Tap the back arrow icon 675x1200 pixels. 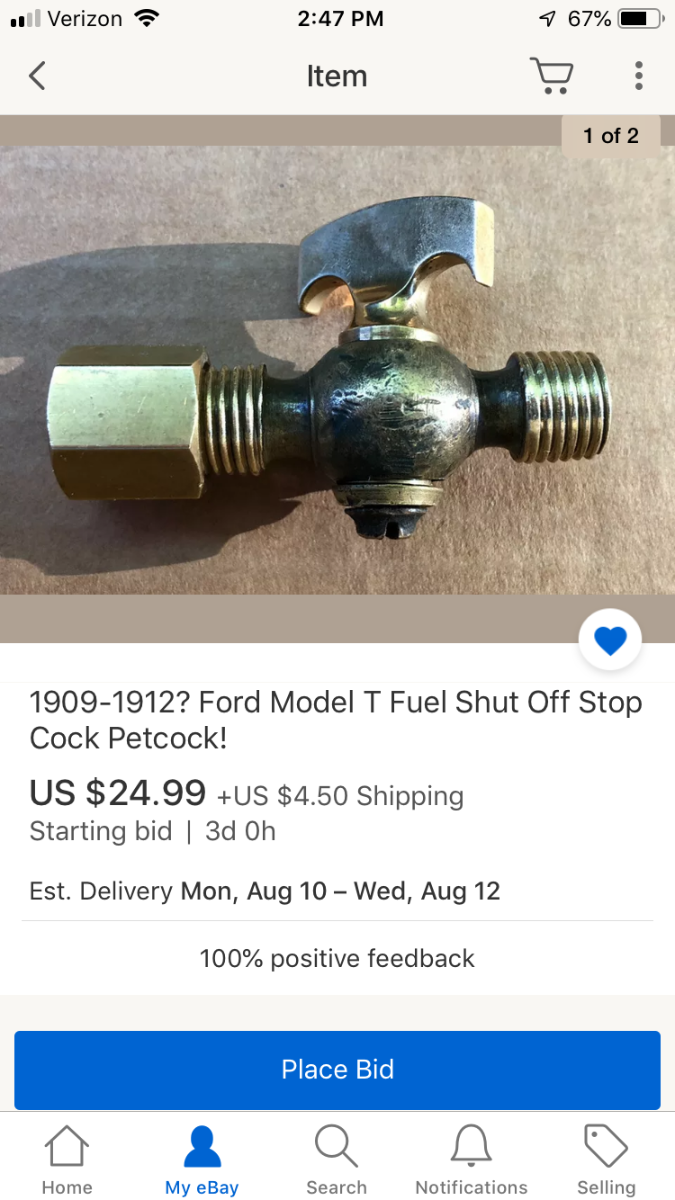[x=37, y=76]
